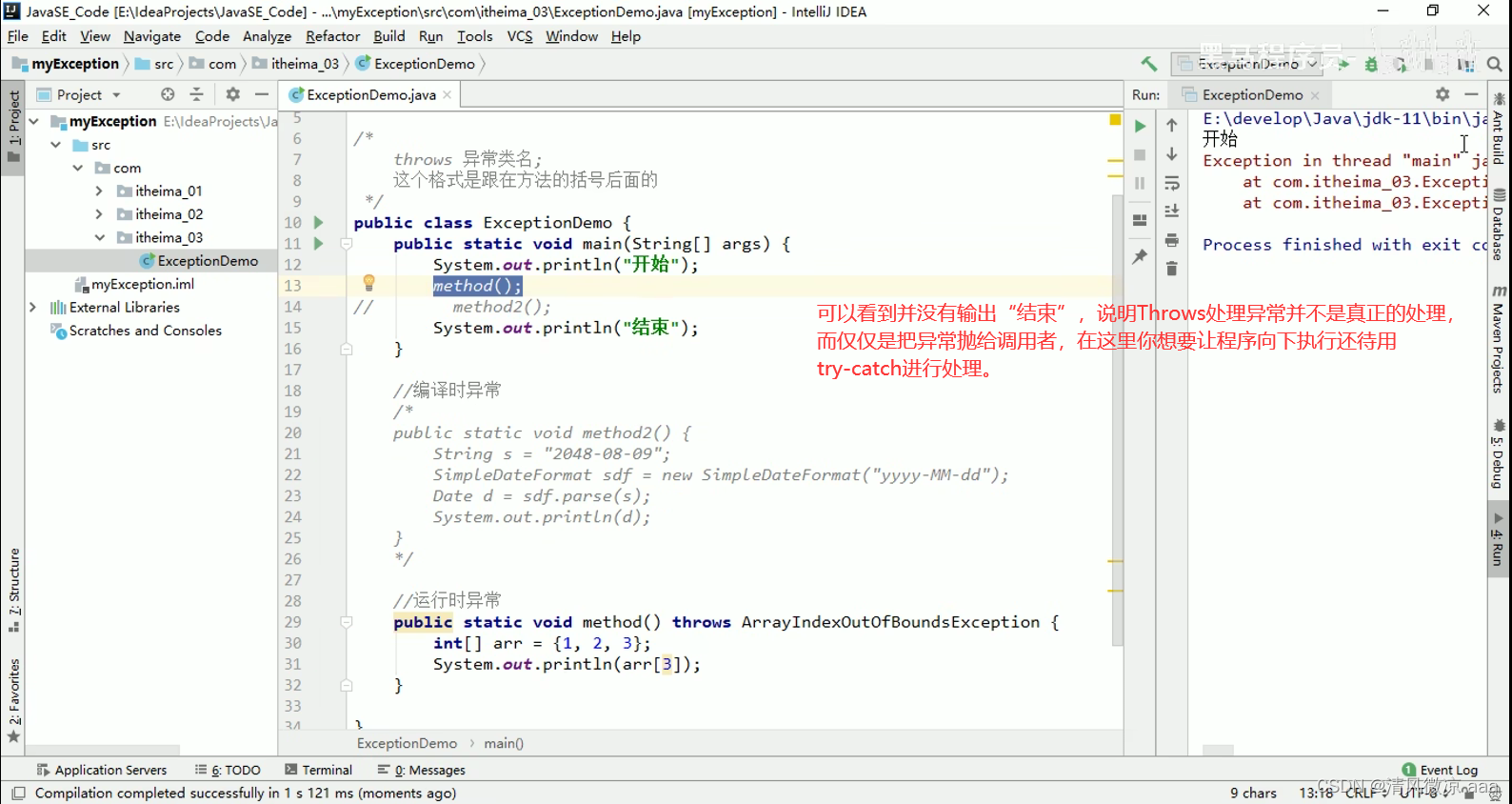Click the Collapse All icon in Project panel
Image resolution: width=1512 pixels, height=804 pixels.
196,94
